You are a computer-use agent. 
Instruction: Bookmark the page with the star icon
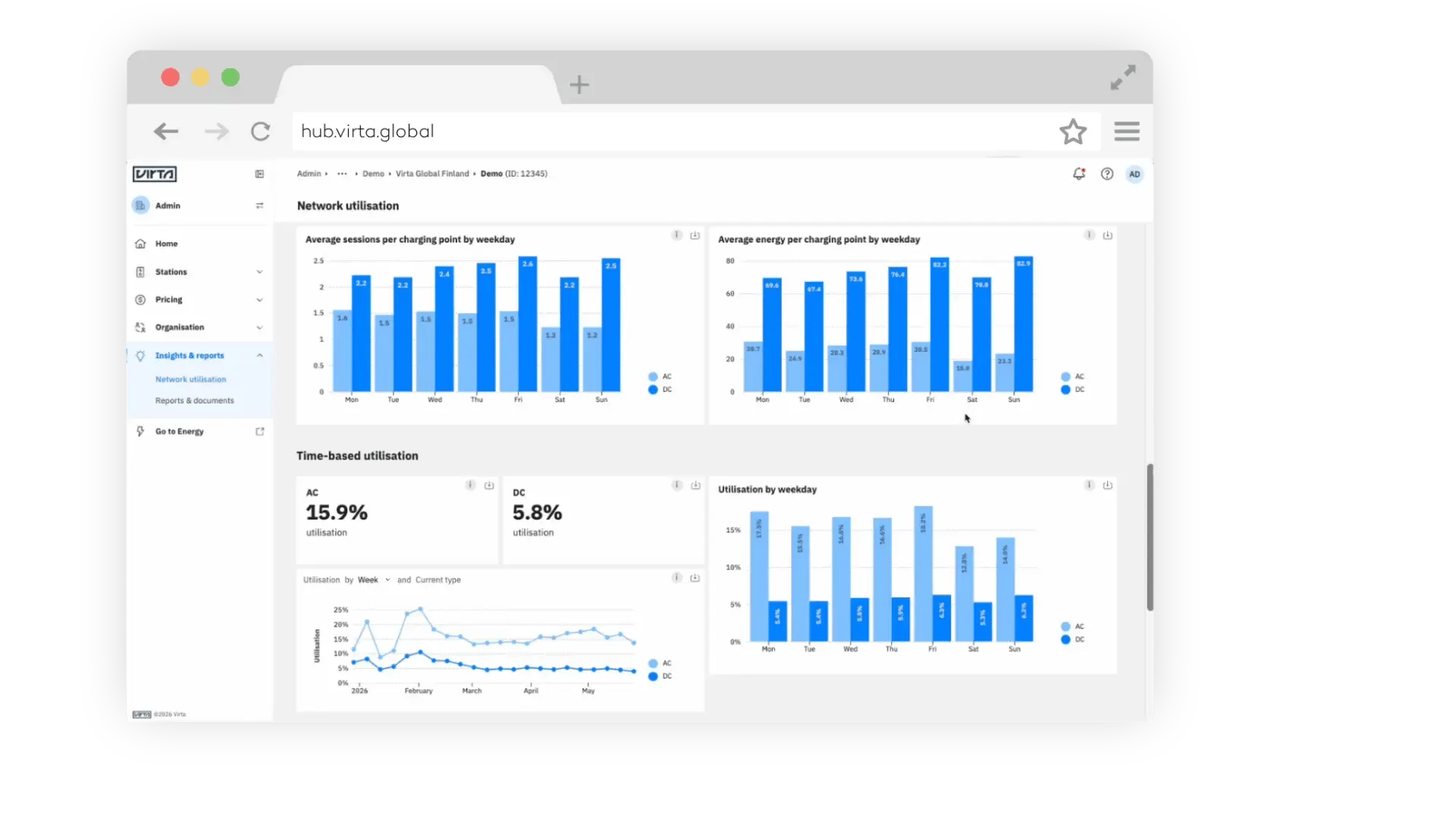click(x=1073, y=132)
